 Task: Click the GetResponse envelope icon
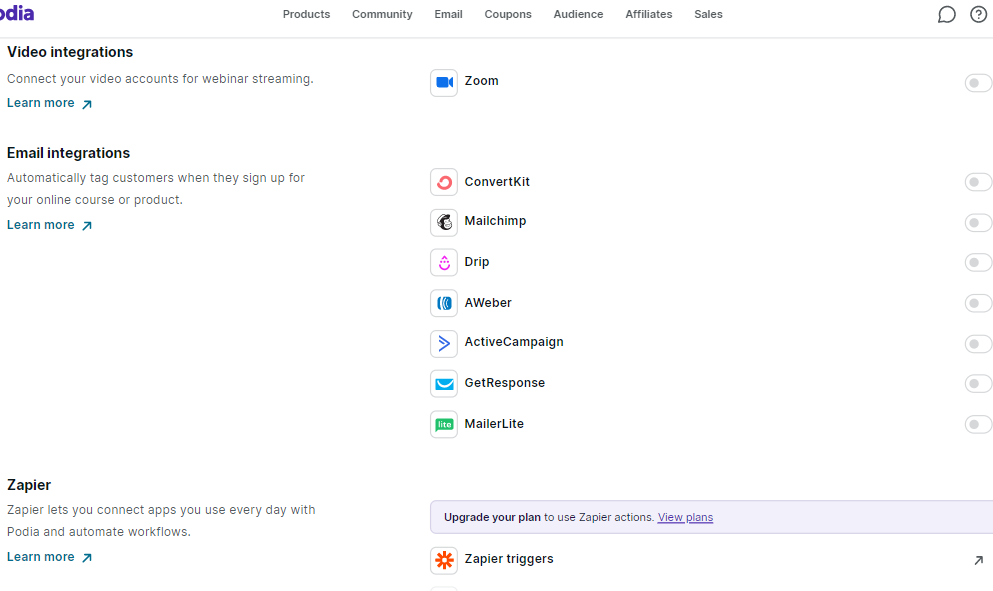(444, 384)
